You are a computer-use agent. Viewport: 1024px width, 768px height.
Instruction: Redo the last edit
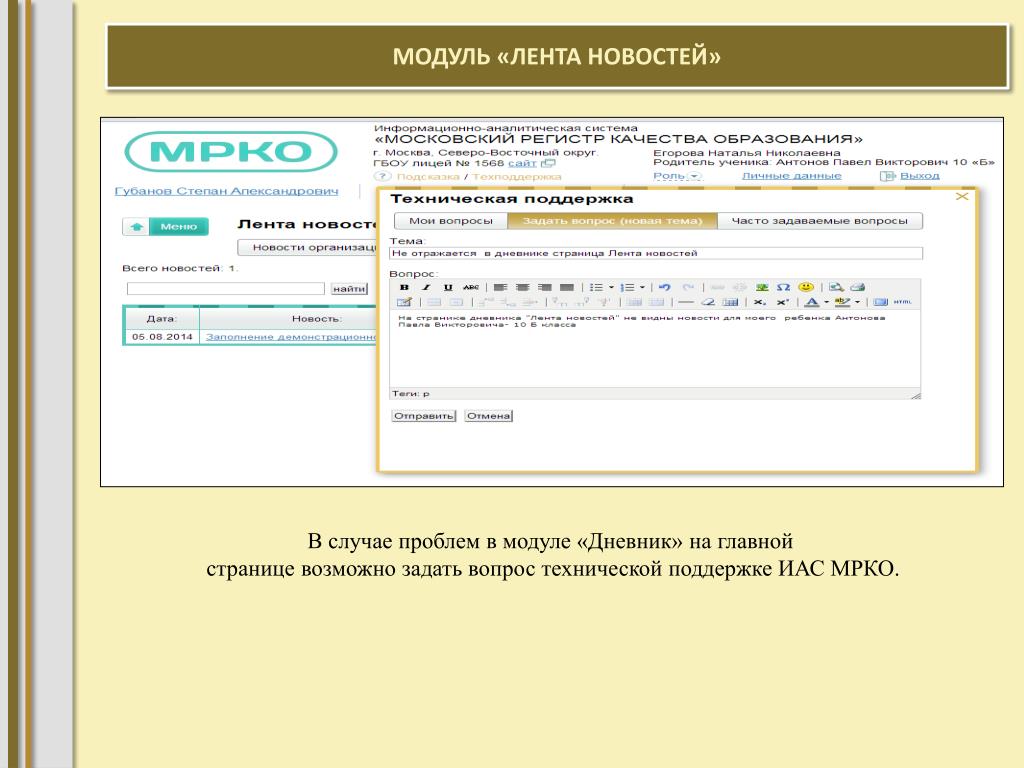pyautogui.click(x=688, y=287)
